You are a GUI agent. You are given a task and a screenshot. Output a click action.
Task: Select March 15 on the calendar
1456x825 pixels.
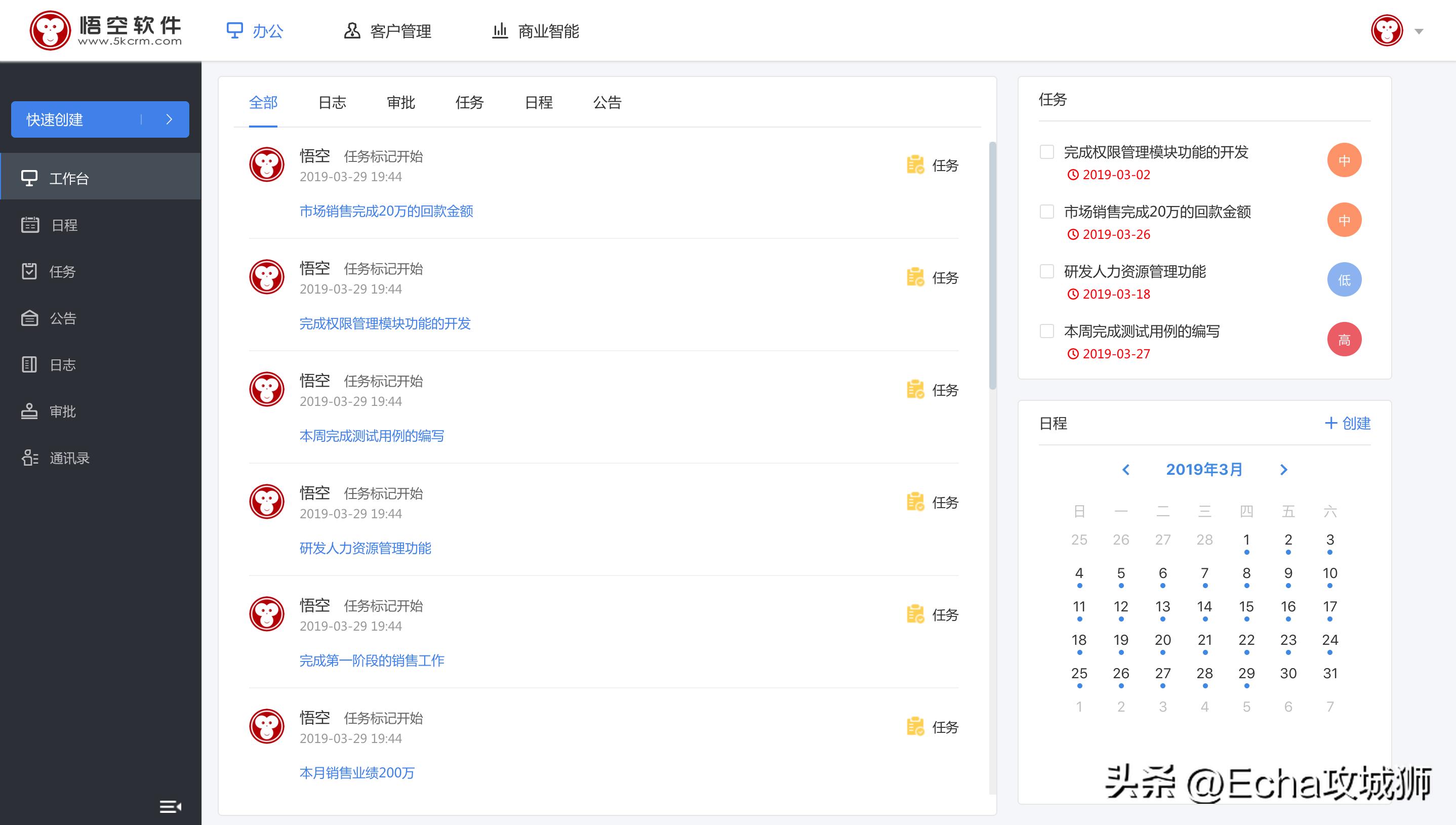pyautogui.click(x=1246, y=606)
